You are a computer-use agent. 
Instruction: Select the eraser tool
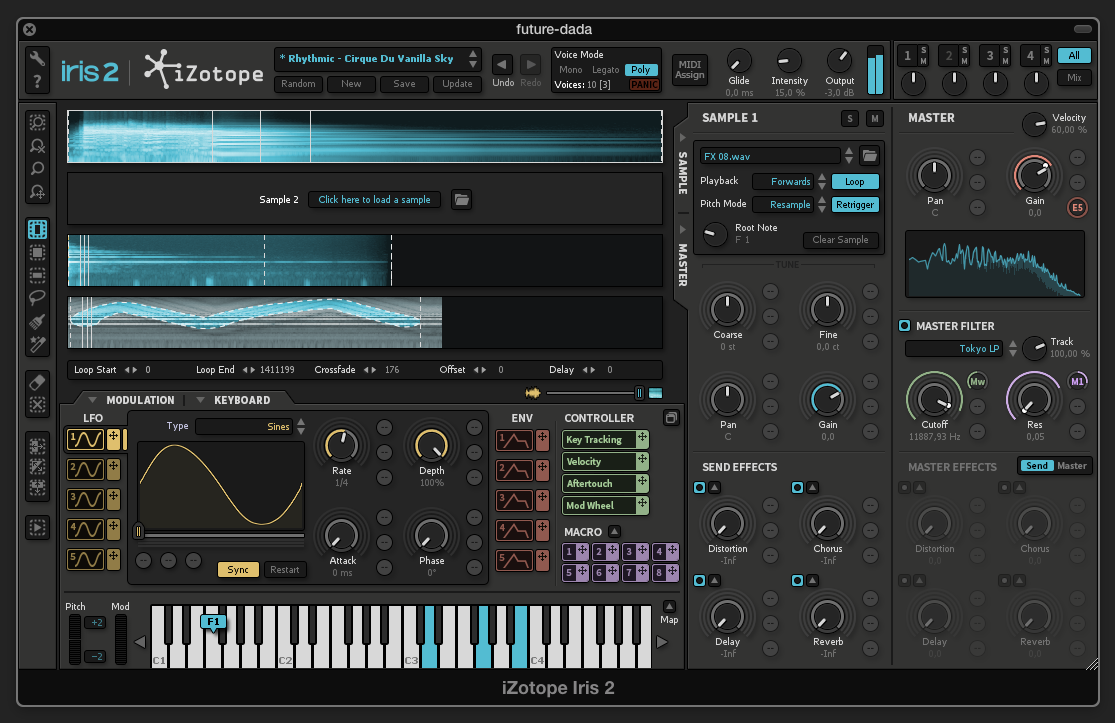pyautogui.click(x=37, y=382)
